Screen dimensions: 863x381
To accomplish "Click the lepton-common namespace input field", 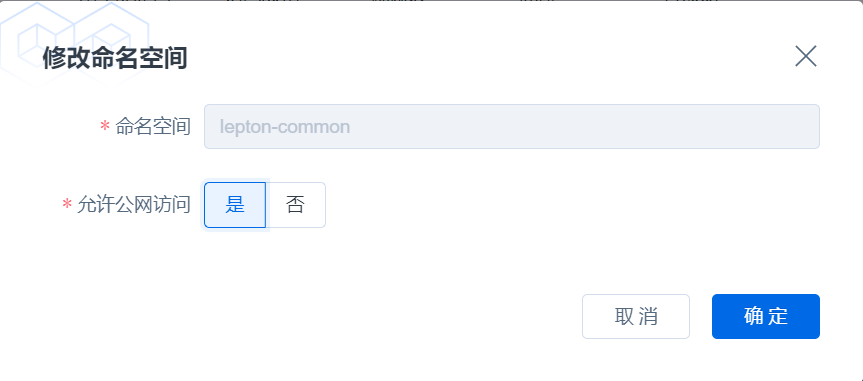I will pos(512,127).
